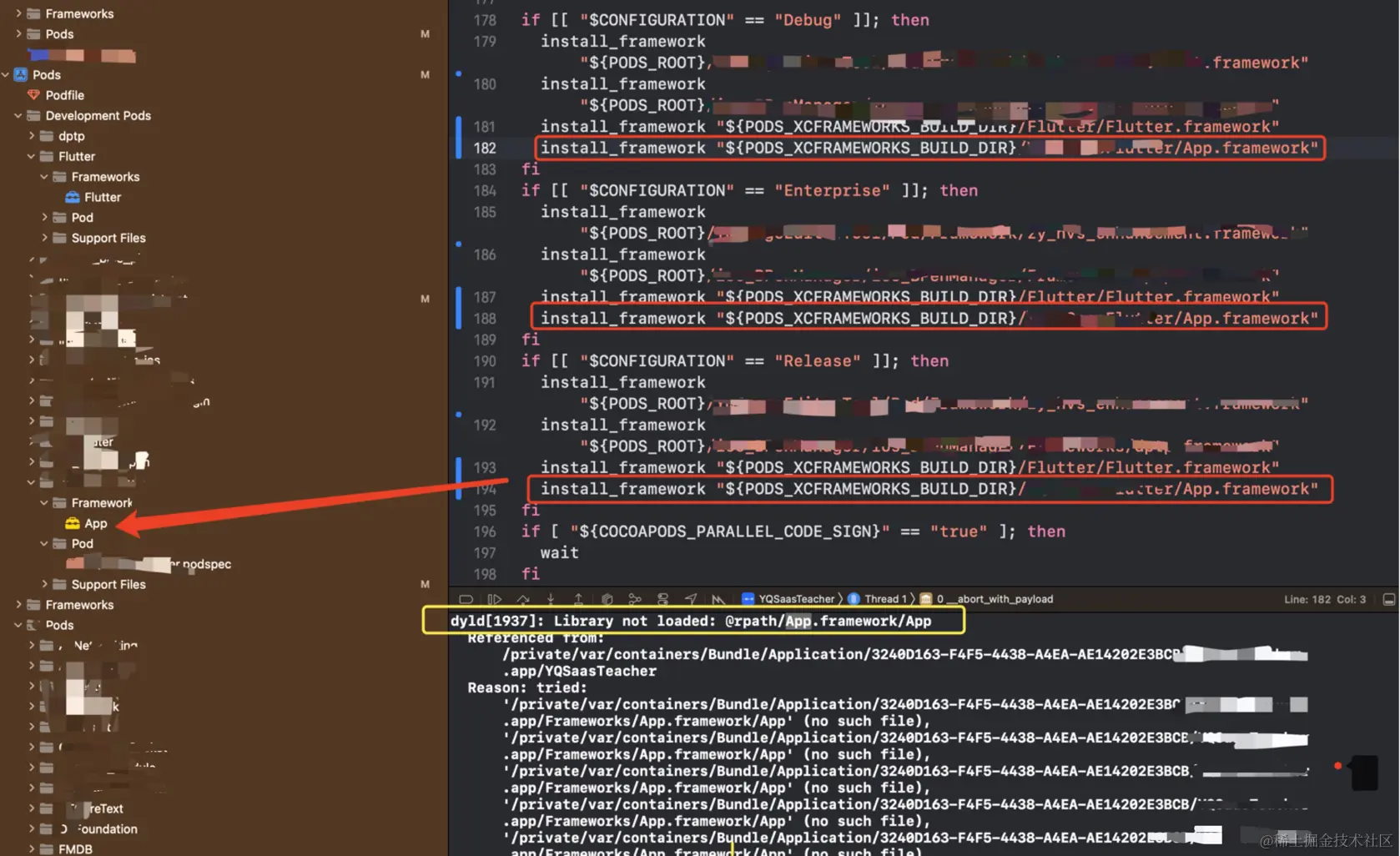Select the App framework in the navigator

point(96,523)
